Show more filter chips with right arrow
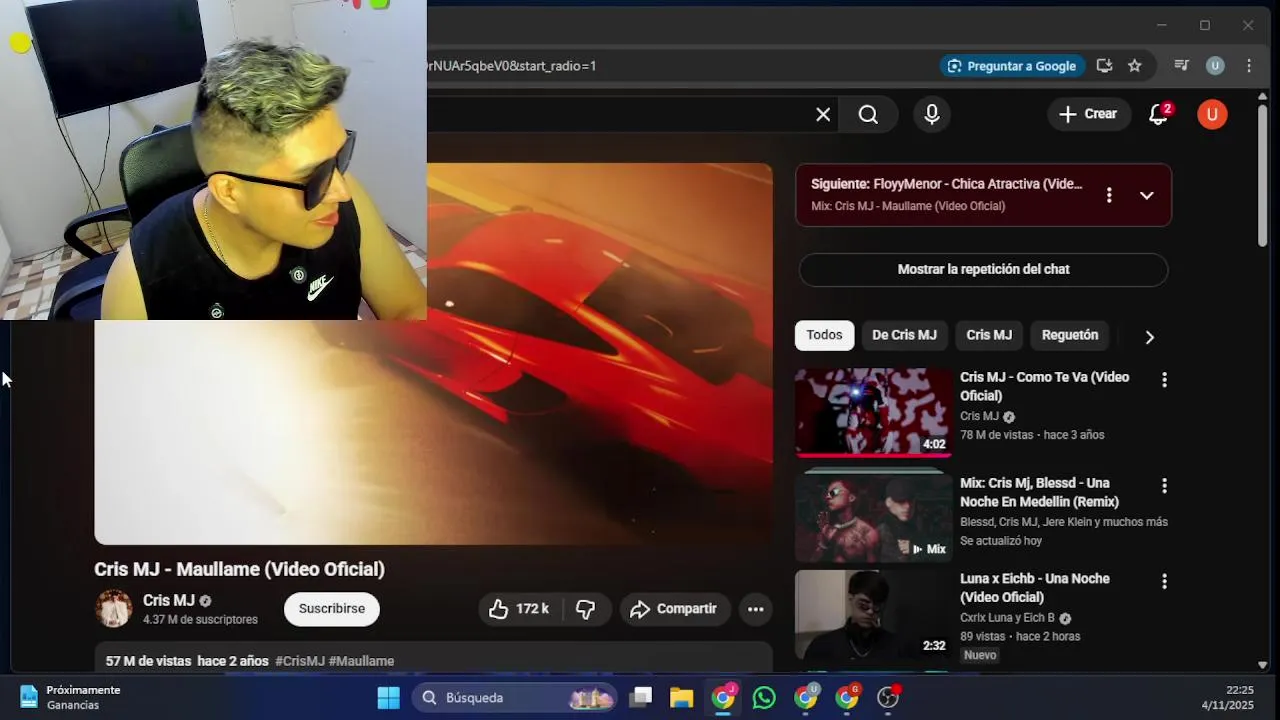1280x720 pixels. (x=1149, y=337)
